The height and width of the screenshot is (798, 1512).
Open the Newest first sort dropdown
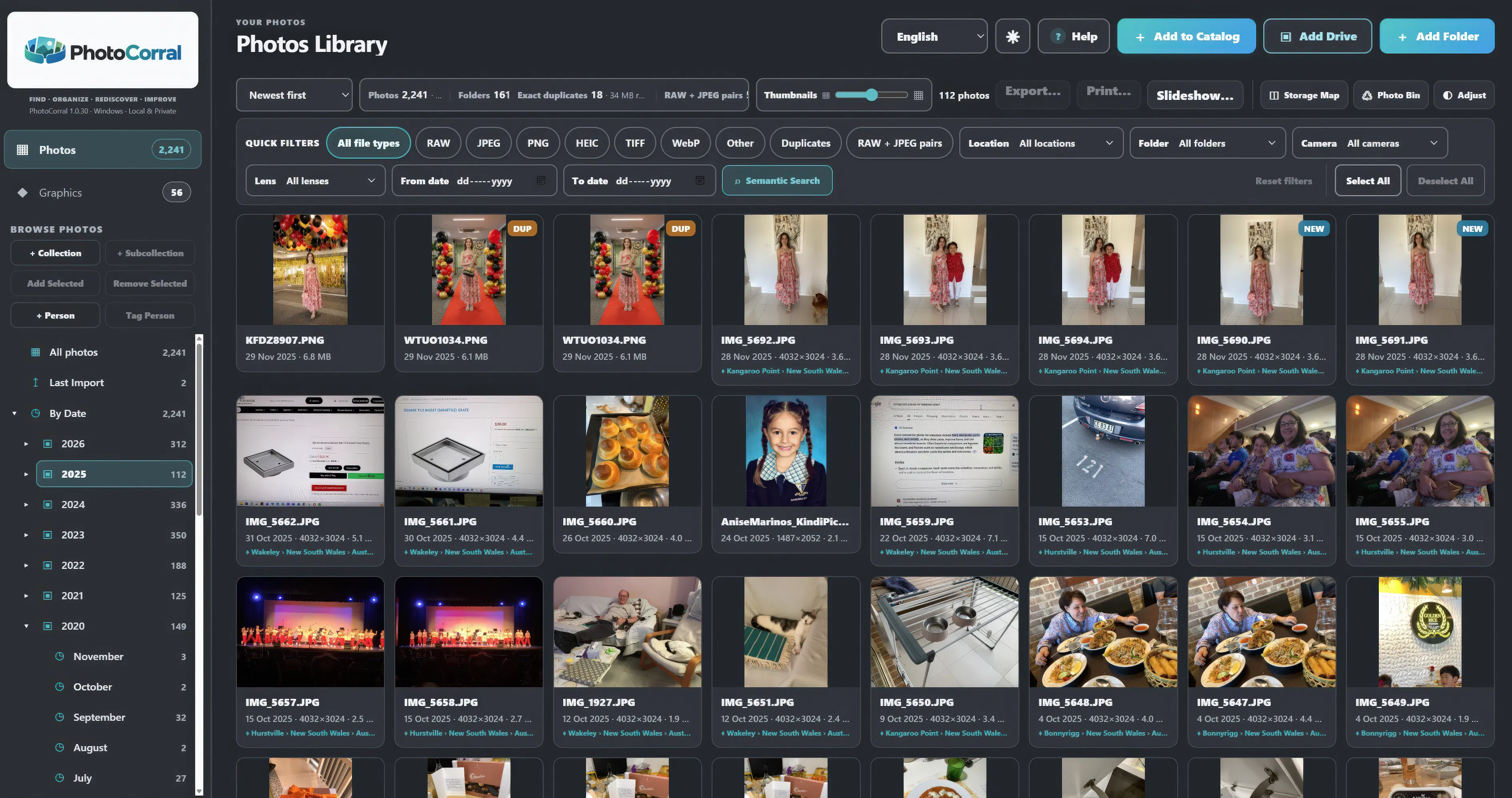tap(294, 95)
